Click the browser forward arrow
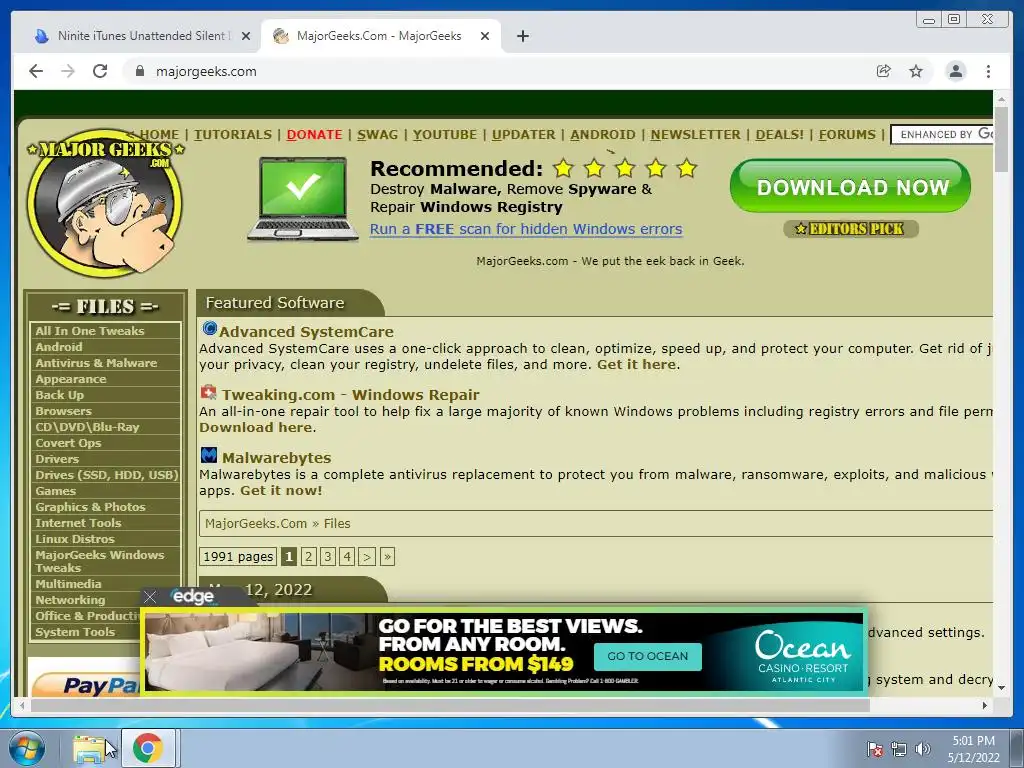The image size is (1024, 768). [68, 71]
